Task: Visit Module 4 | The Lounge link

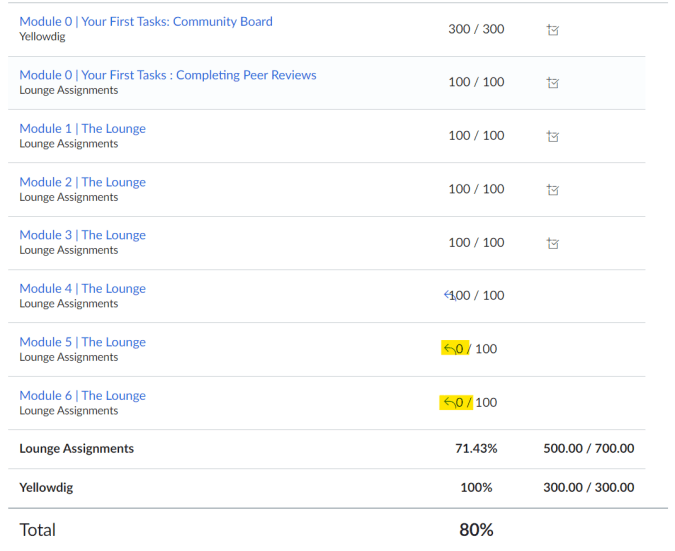Action: click(x=82, y=288)
